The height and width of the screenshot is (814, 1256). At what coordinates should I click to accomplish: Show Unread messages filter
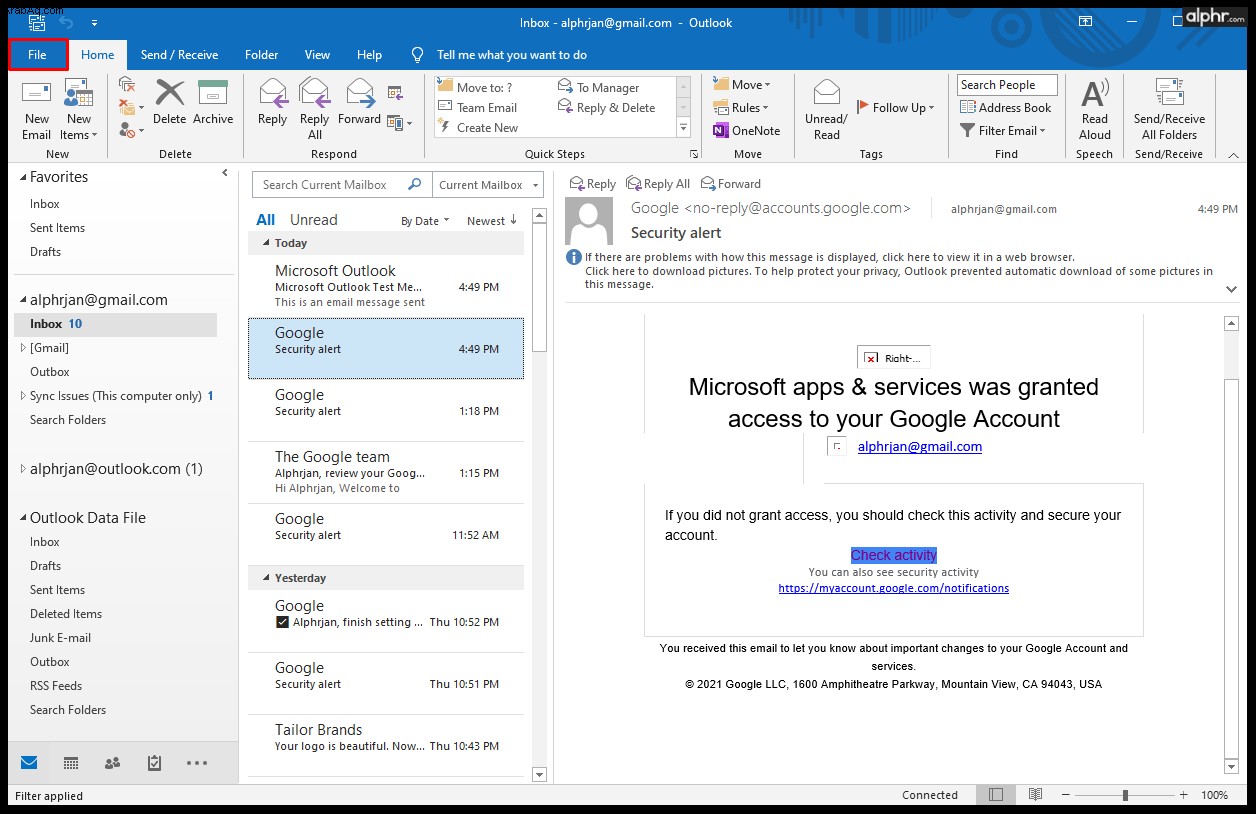[x=314, y=220]
